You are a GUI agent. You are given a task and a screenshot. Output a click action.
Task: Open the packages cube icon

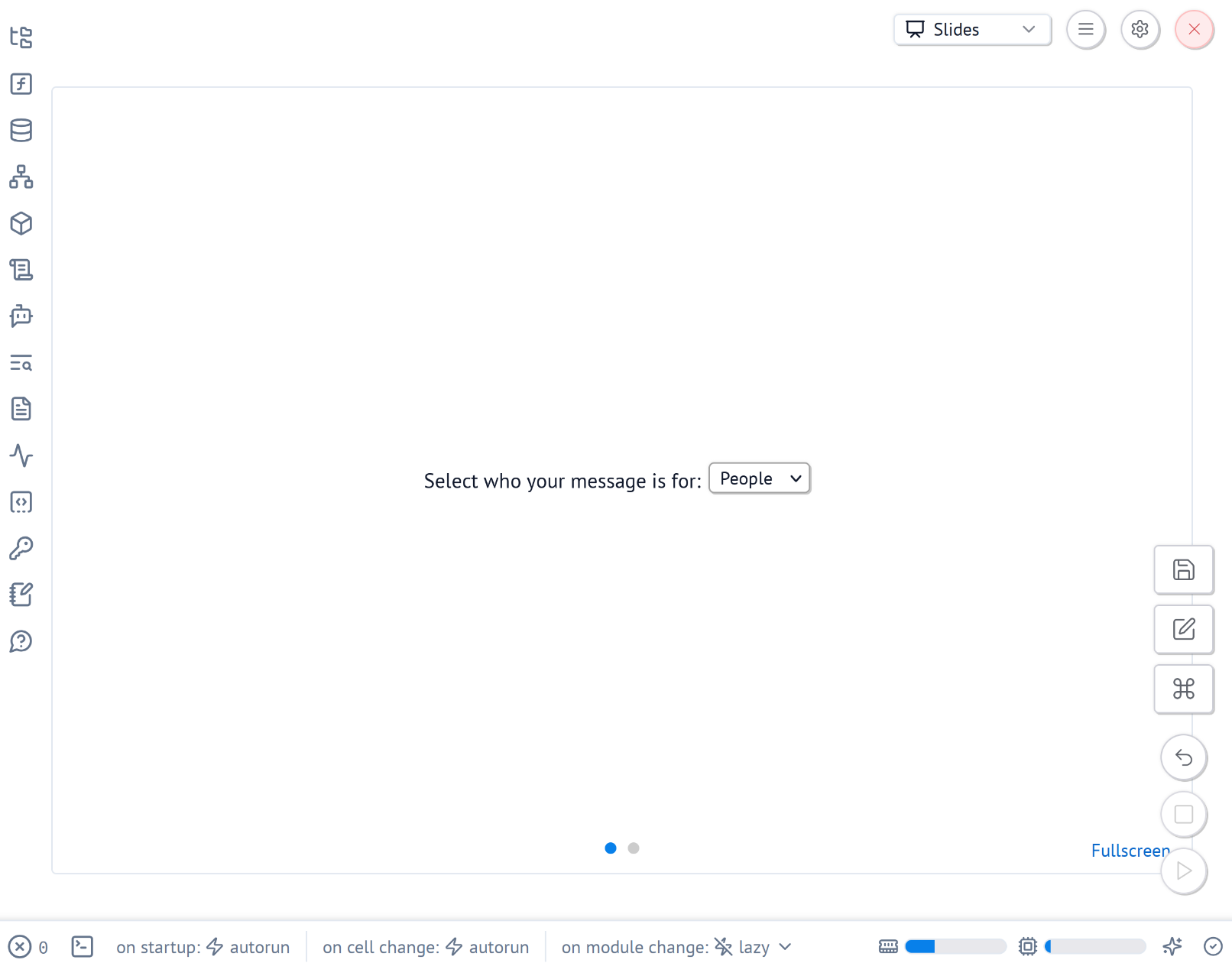click(x=21, y=223)
